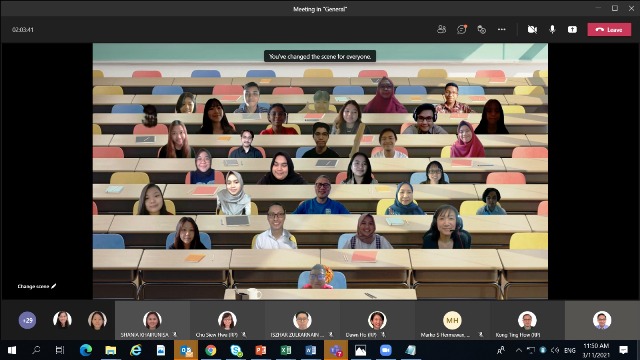The height and width of the screenshot is (360, 640).
Task: Maximize the Teams meeting window
Action: [615, 8]
